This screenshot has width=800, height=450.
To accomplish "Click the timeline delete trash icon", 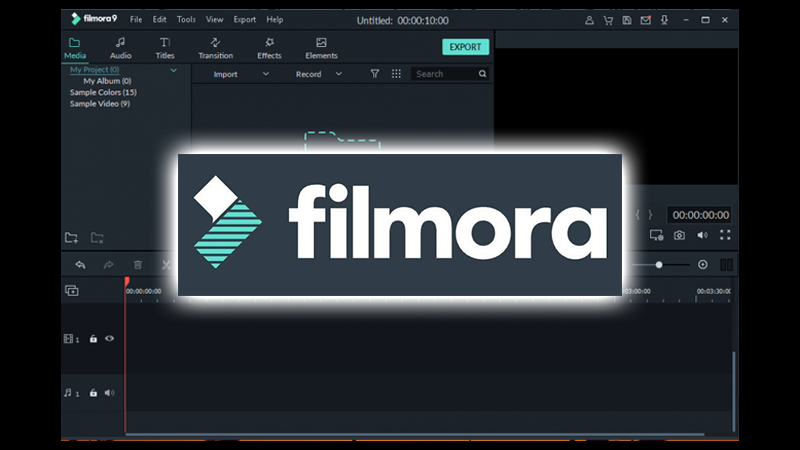I will [x=138, y=265].
